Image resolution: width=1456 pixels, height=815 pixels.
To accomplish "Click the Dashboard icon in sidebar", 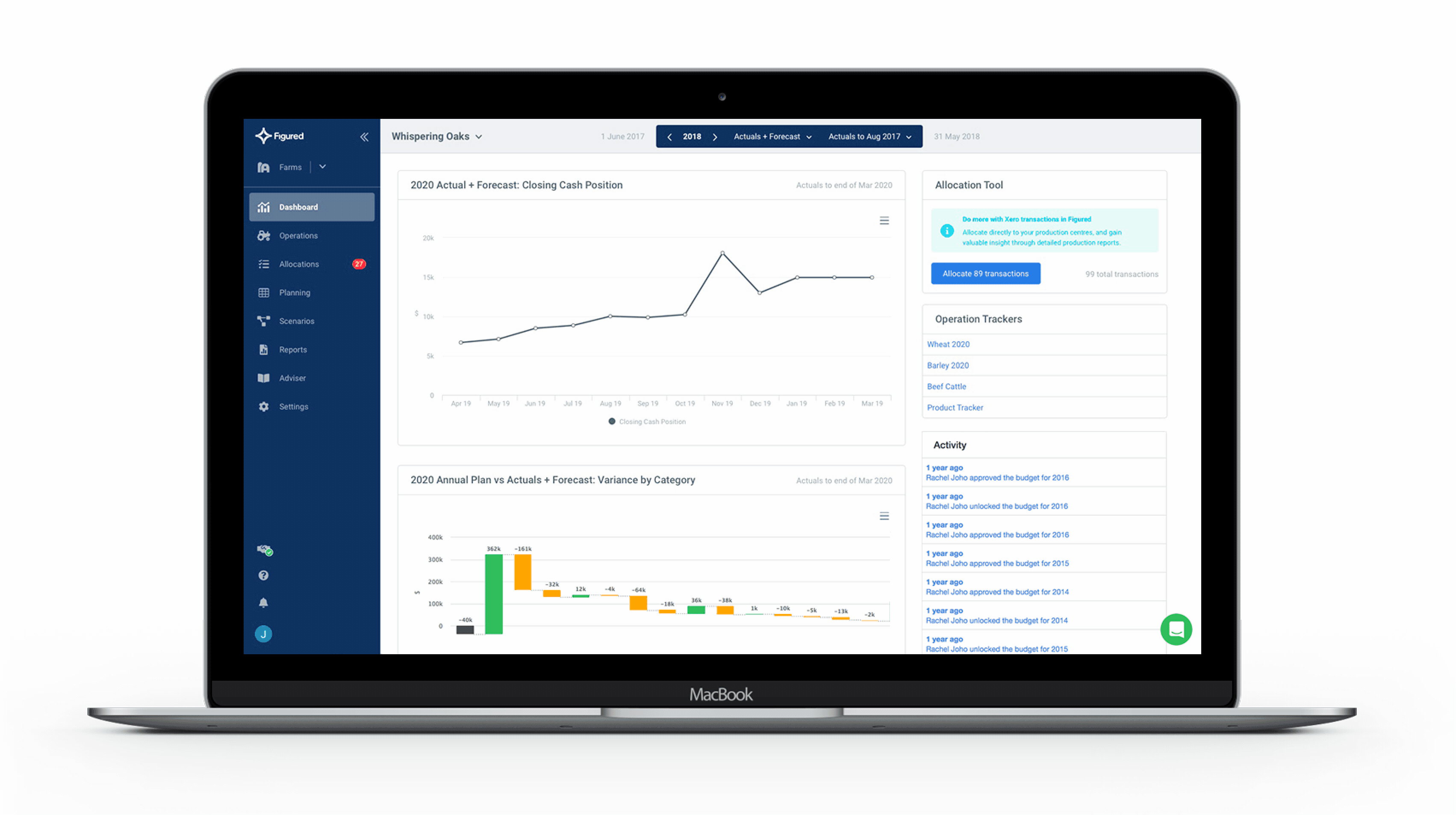I will coord(265,206).
